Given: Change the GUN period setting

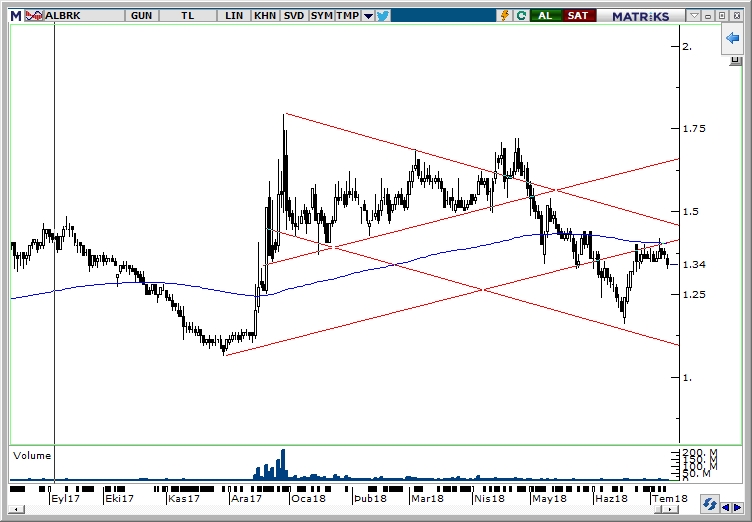Looking at the screenshot, I should [x=141, y=16].
